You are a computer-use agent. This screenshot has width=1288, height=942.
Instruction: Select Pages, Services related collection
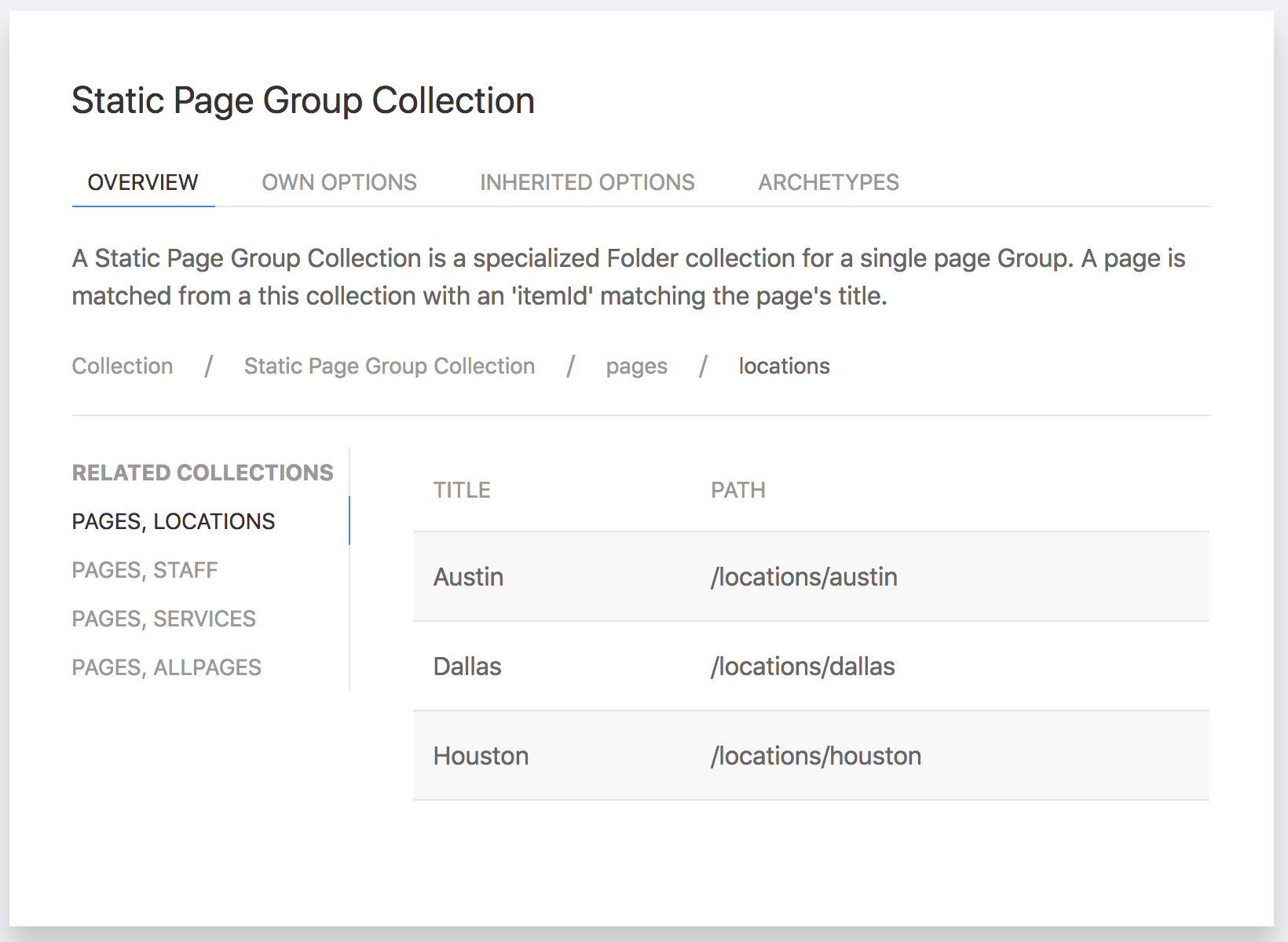(163, 619)
